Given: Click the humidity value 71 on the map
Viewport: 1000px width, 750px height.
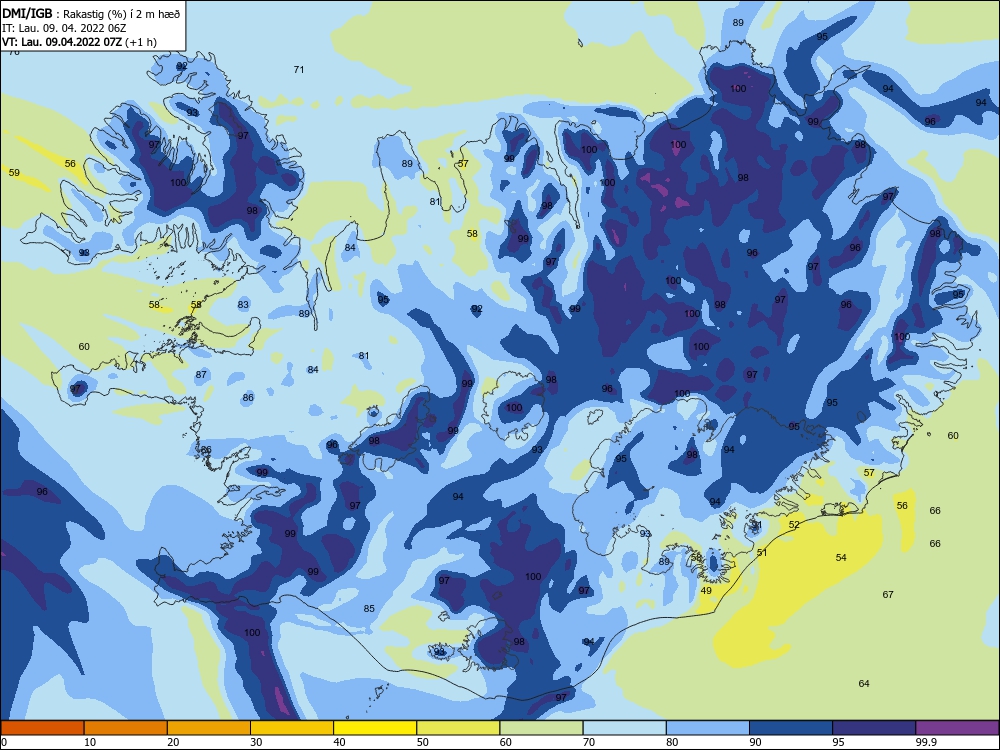Looking at the screenshot, I should [298, 70].
